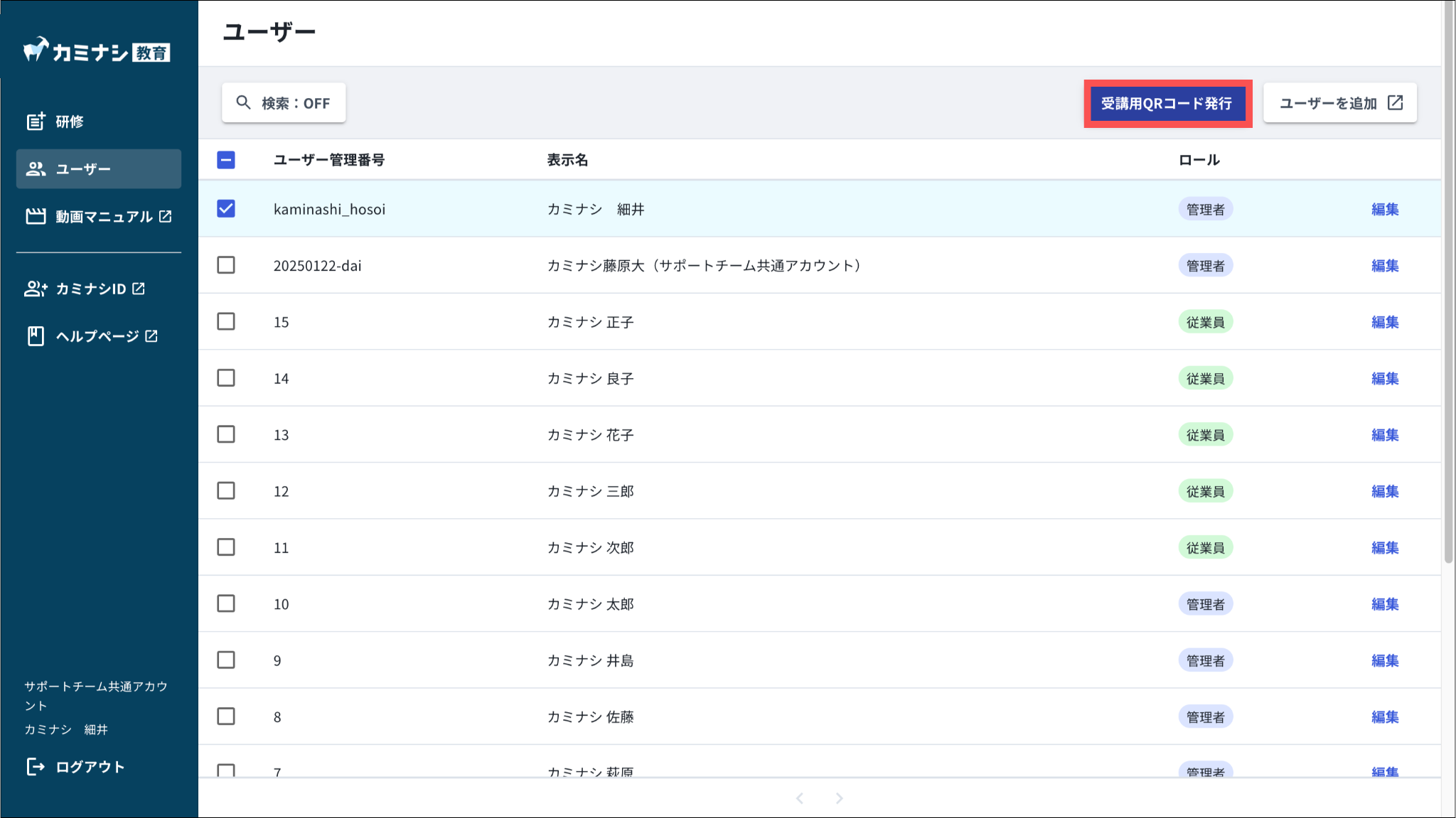Click 編集 for カミナシ 良子
1456x818 pixels.
pyautogui.click(x=1385, y=378)
